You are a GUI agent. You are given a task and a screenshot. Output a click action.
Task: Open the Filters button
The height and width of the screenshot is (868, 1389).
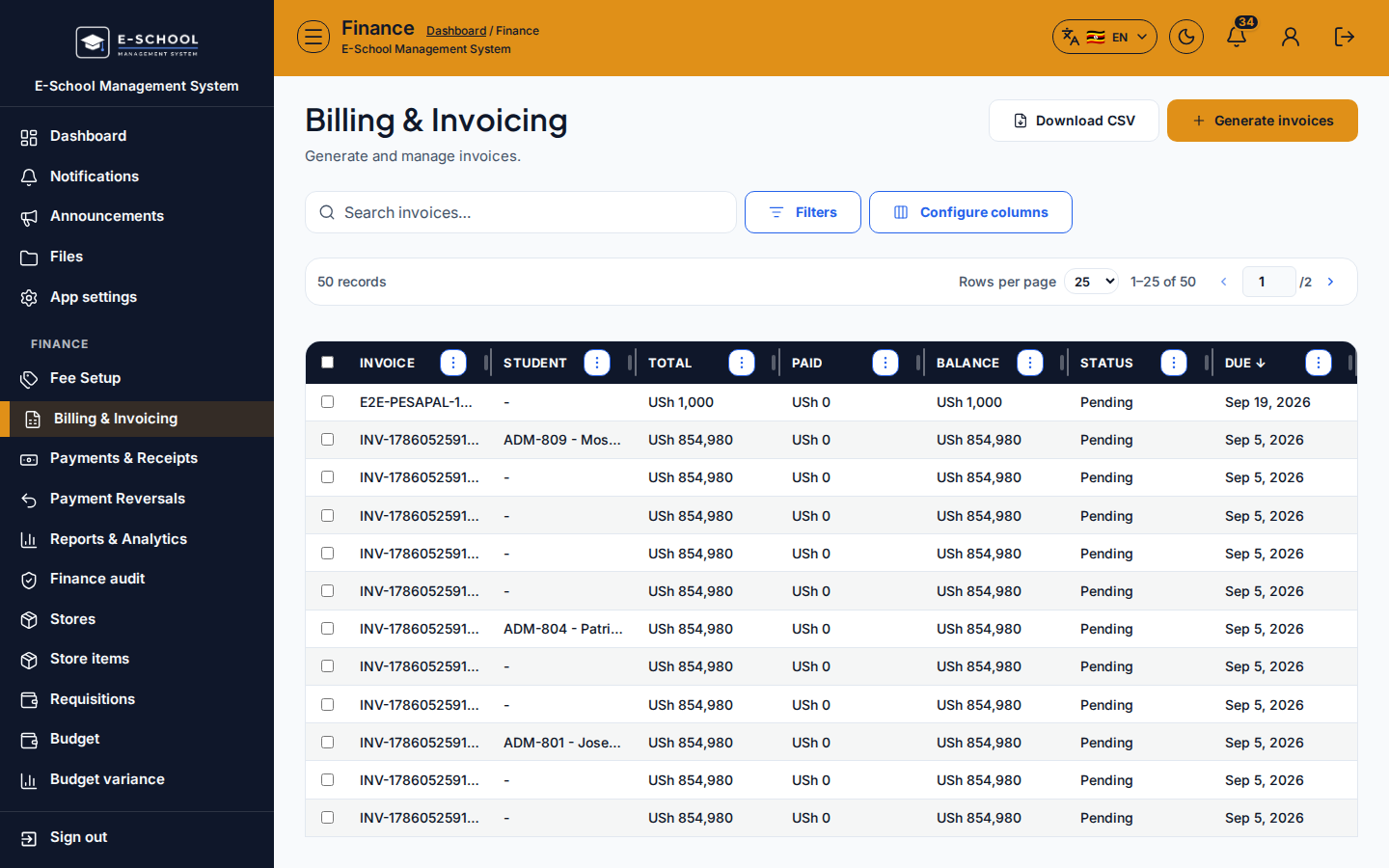pyautogui.click(x=803, y=212)
